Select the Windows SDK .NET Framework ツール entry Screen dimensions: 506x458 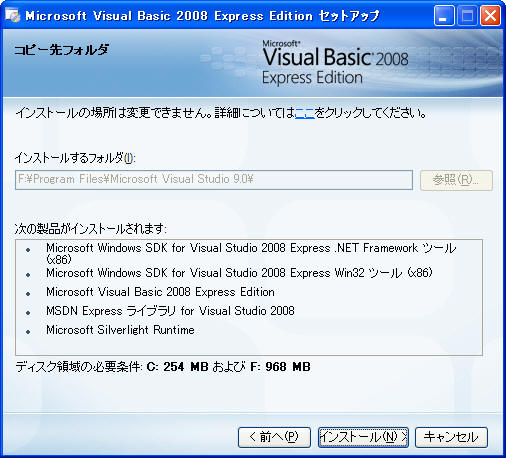click(x=251, y=253)
